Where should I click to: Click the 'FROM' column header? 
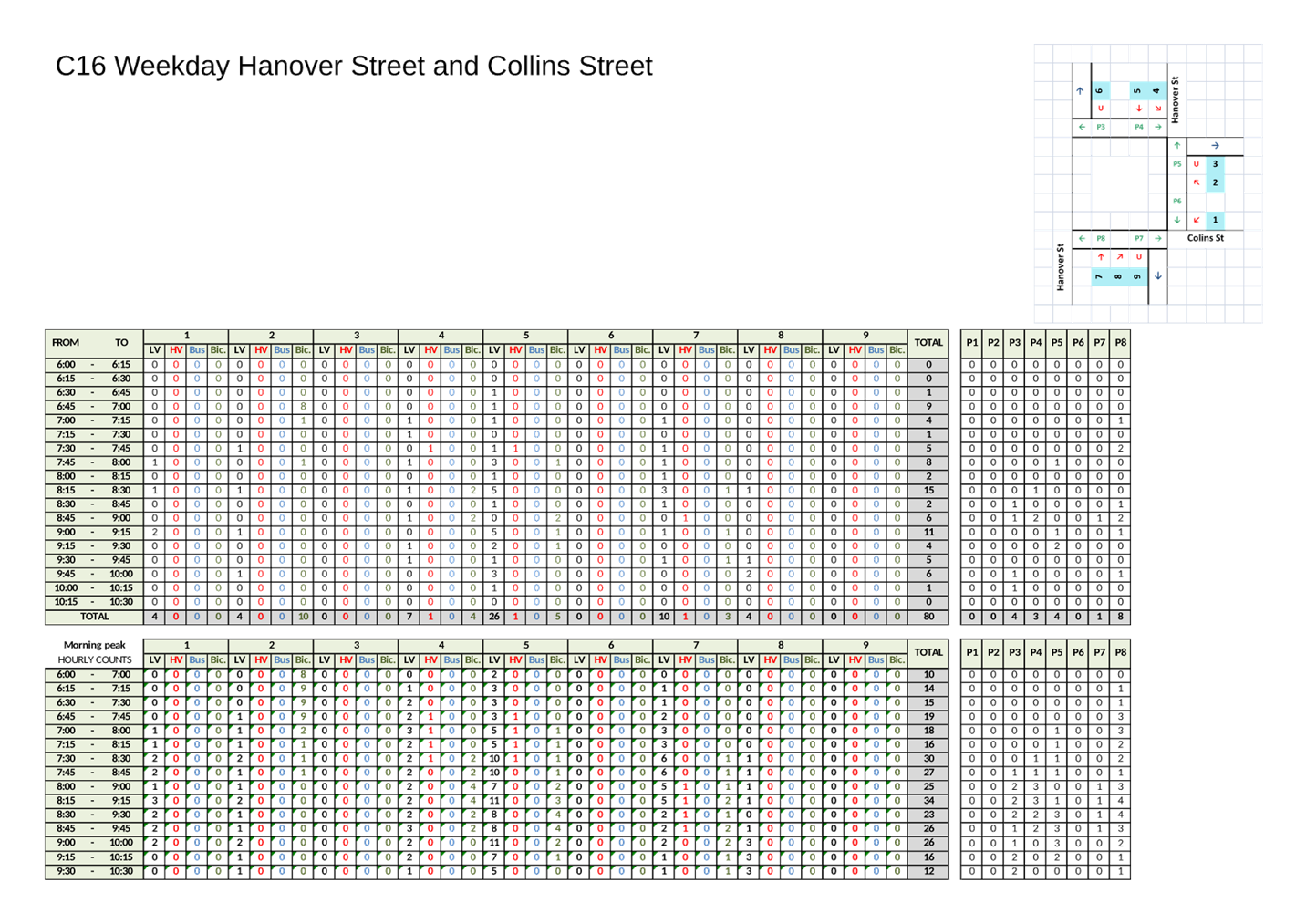(x=66, y=343)
